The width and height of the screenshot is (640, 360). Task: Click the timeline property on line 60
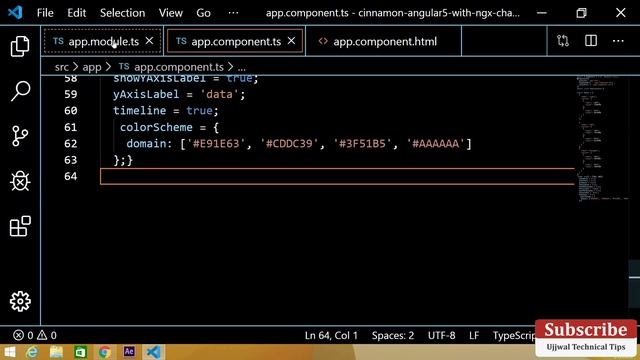click(140, 111)
